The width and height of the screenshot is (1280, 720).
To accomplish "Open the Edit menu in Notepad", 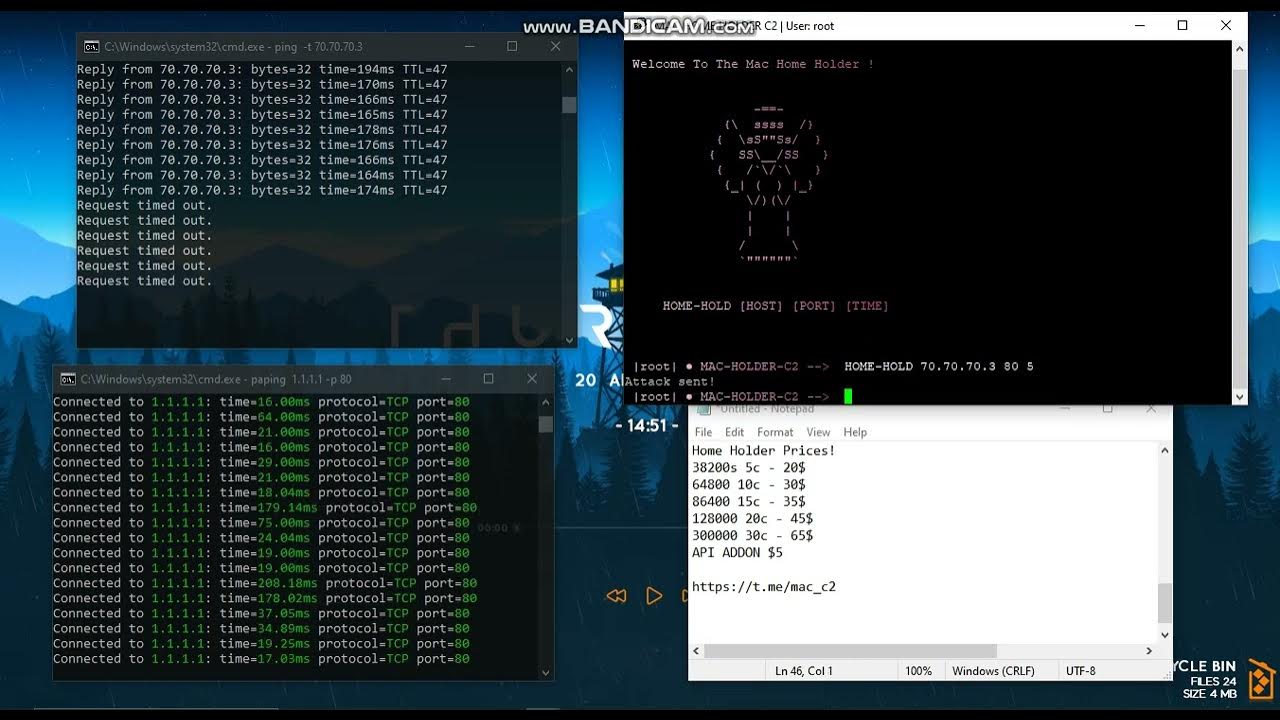I will (735, 432).
